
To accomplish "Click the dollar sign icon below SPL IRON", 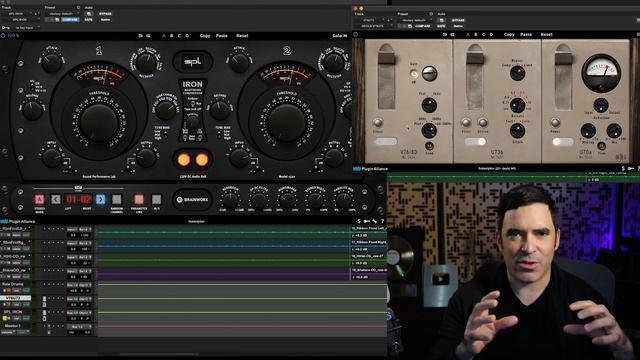I will click(x=359, y=221).
